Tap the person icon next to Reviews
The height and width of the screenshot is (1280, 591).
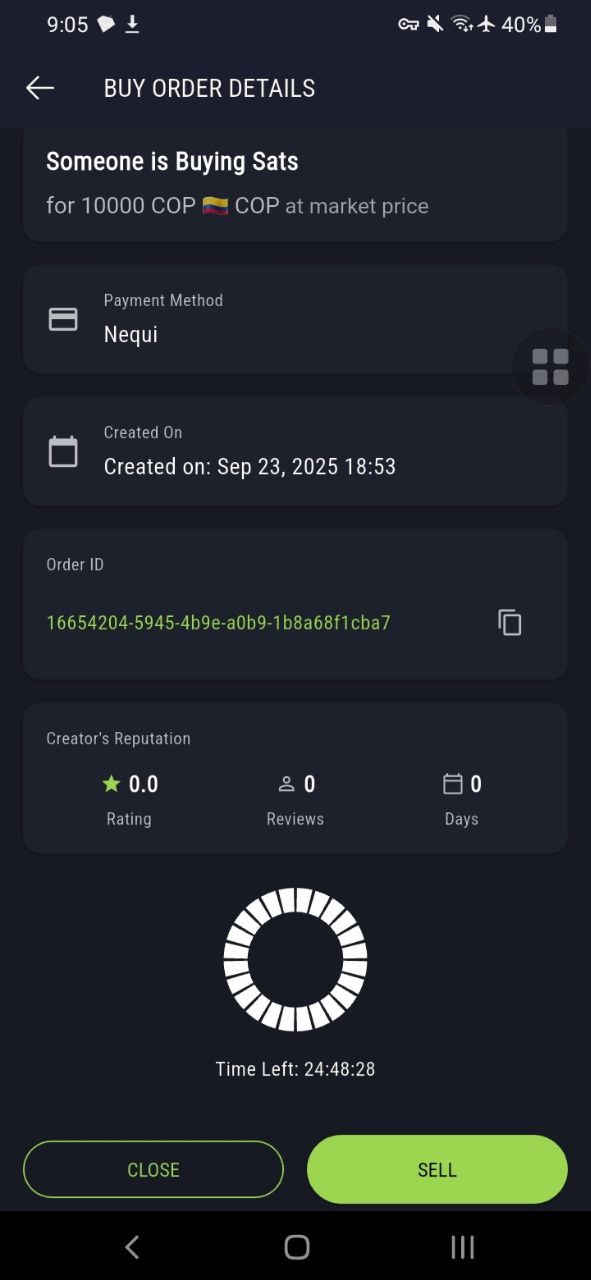coord(286,784)
